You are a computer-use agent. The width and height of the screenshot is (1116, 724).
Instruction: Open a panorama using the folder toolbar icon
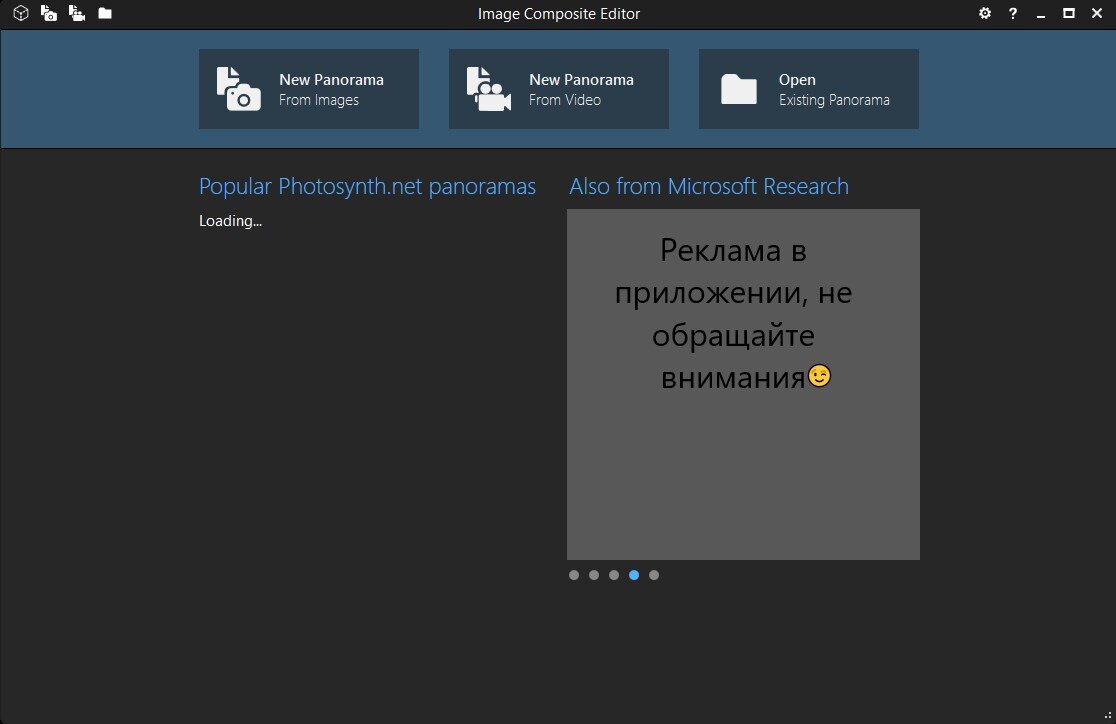103,14
